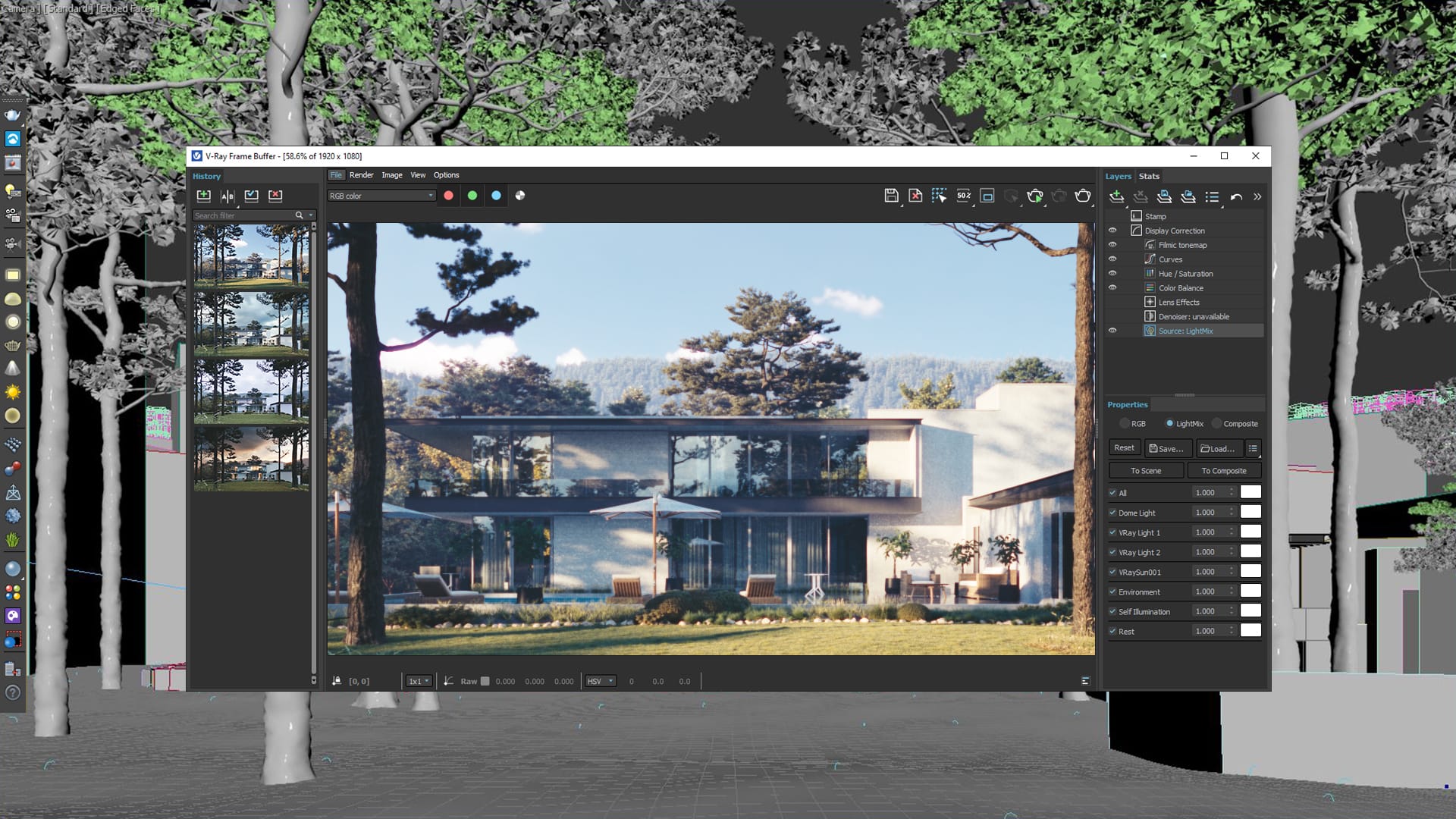Click the Stats tab in panel
The height and width of the screenshot is (819, 1456).
pos(1148,175)
